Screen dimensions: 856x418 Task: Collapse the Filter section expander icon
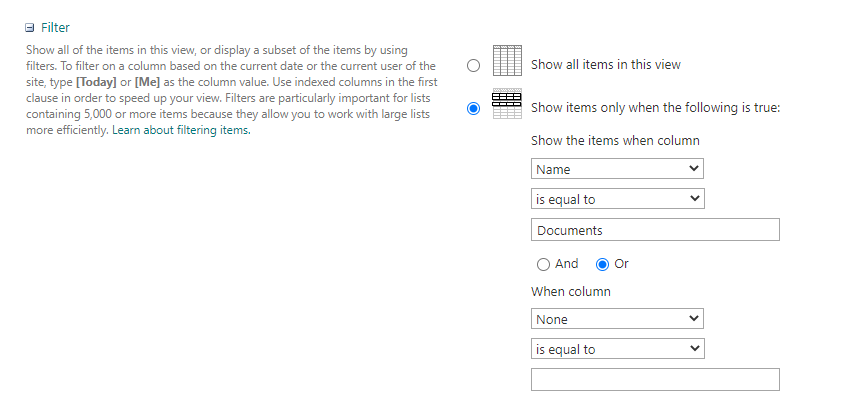[x=31, y=28]
